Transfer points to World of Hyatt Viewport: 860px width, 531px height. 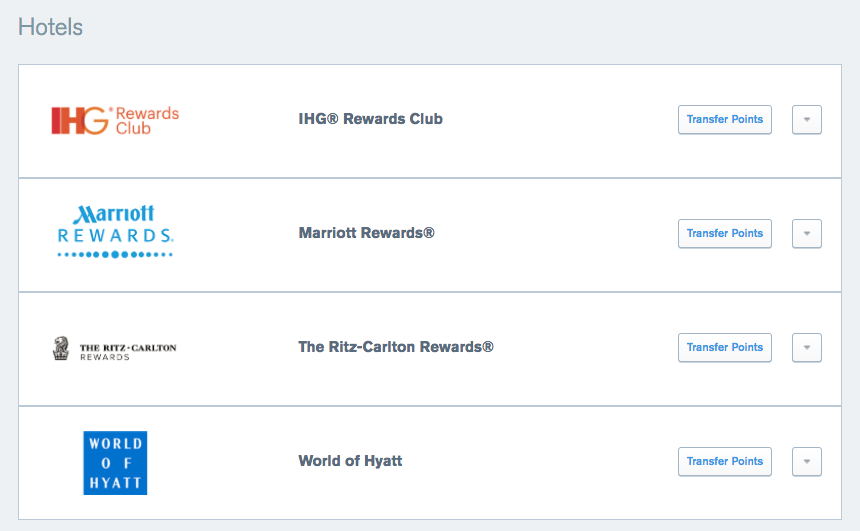[725, 462]
